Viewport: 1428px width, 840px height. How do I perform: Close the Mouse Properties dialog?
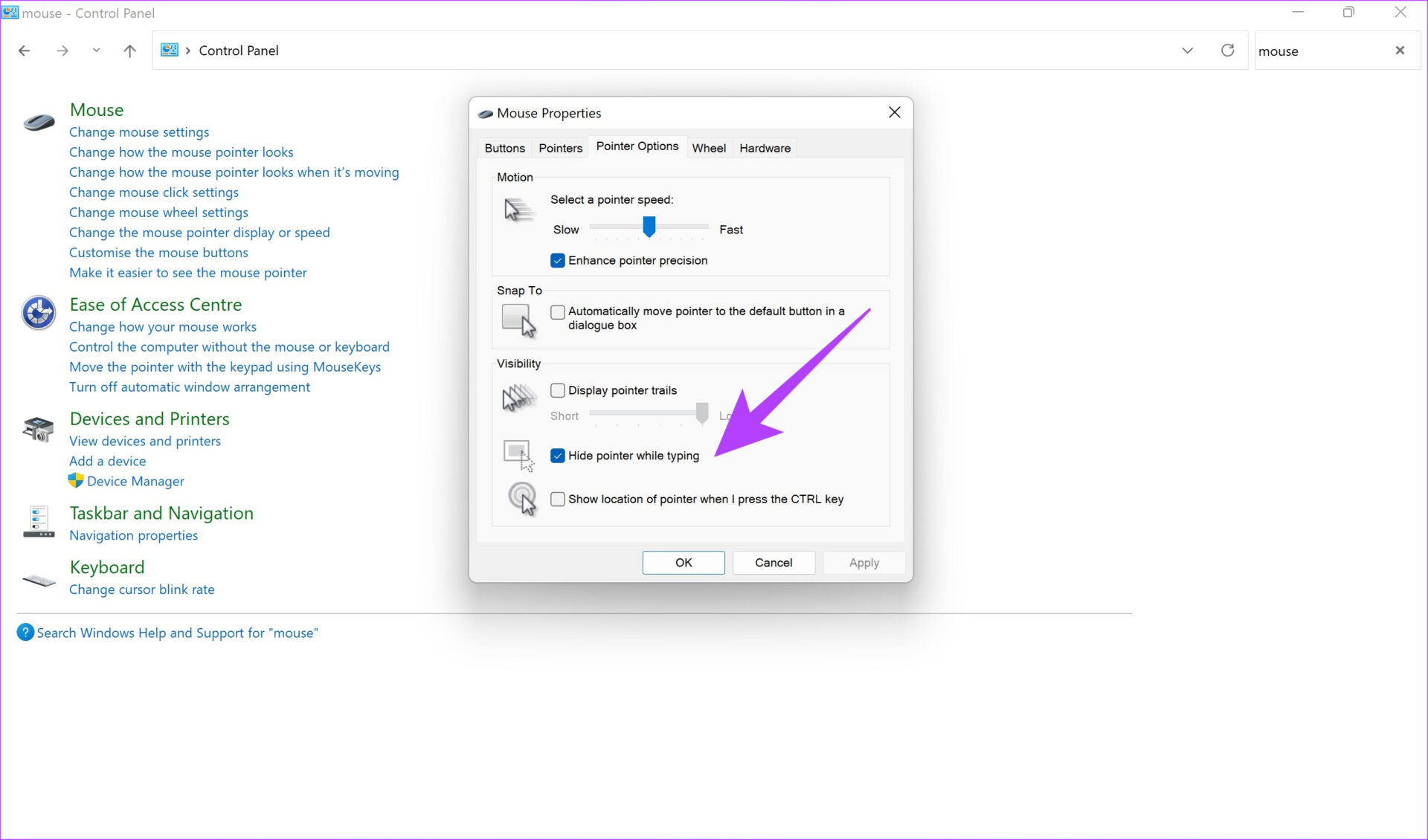[894, 112]
